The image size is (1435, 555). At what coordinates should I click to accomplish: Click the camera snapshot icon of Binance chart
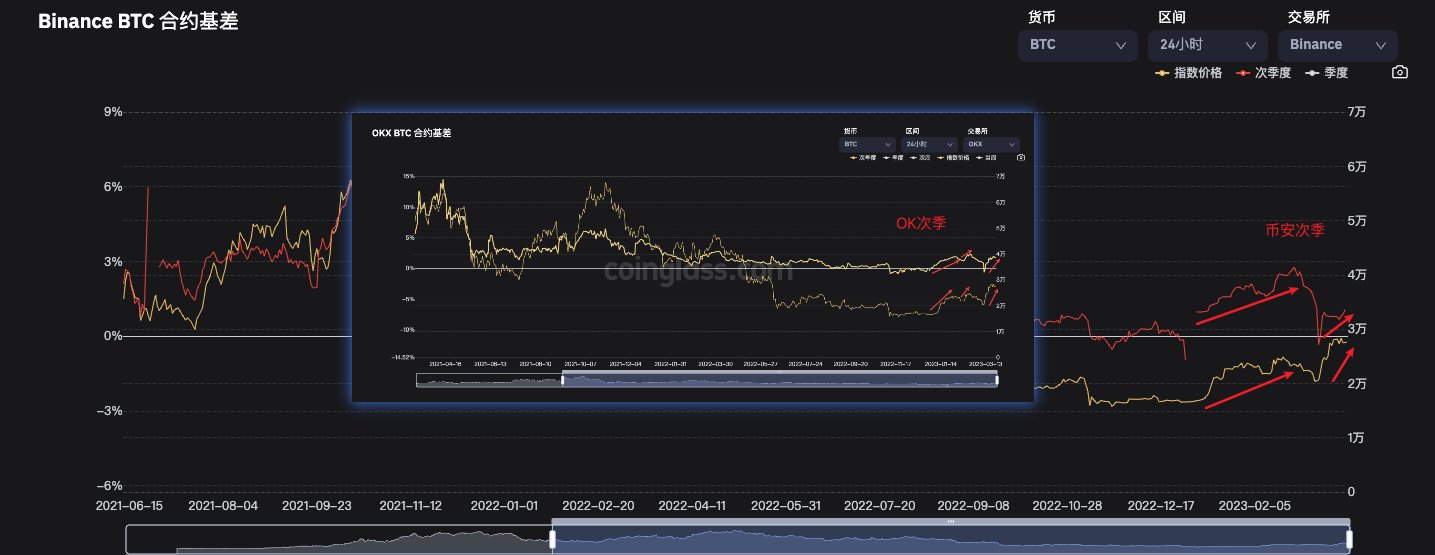point(1400,72)
